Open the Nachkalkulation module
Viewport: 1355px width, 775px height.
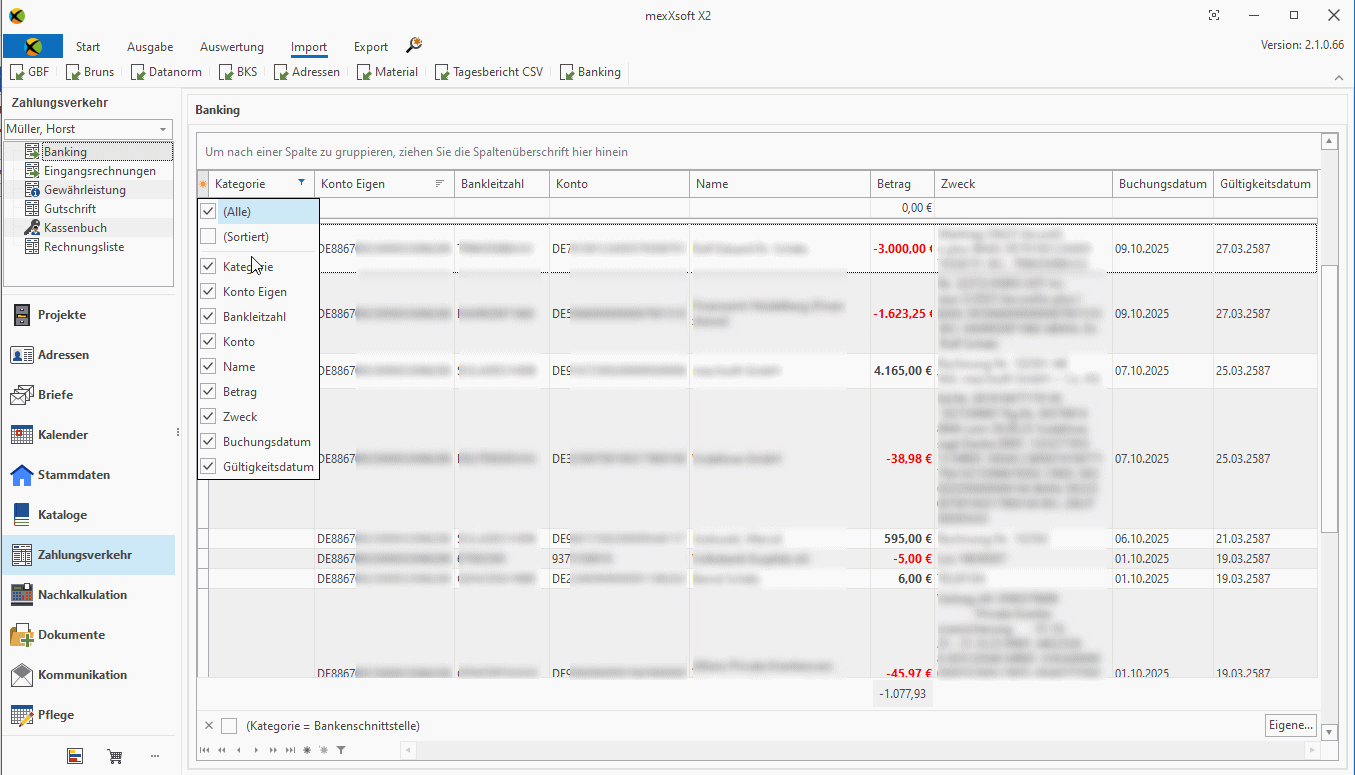88,595
